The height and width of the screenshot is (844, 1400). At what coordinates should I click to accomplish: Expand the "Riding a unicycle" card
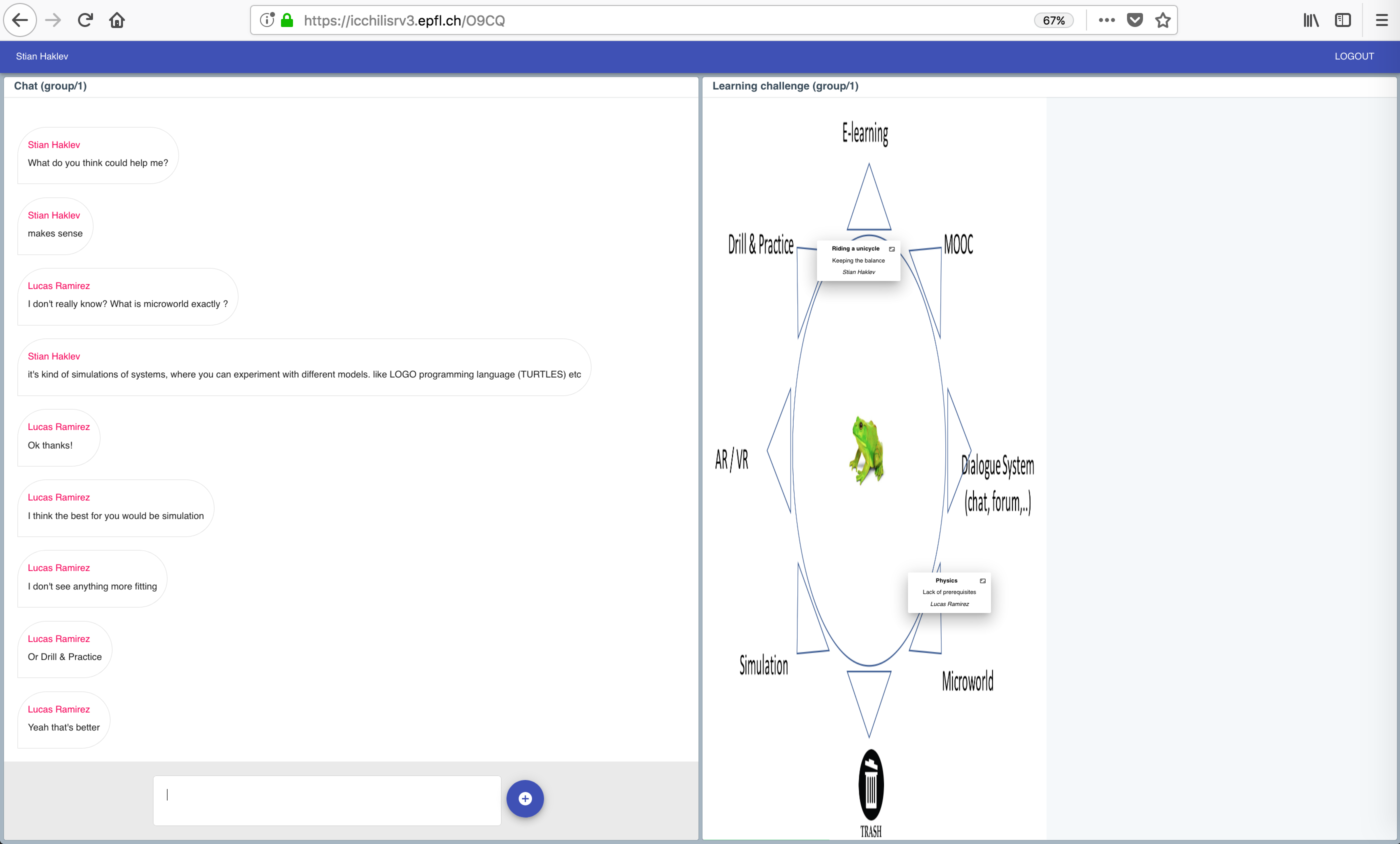[x=891, y=249]
